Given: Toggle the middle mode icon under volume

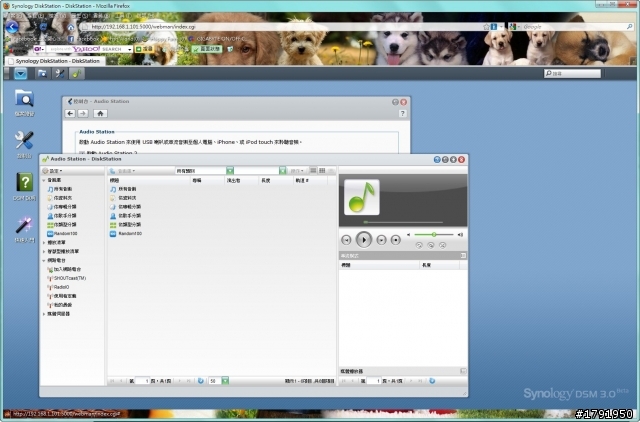Looking at the screenshot, I should point(431,245).
